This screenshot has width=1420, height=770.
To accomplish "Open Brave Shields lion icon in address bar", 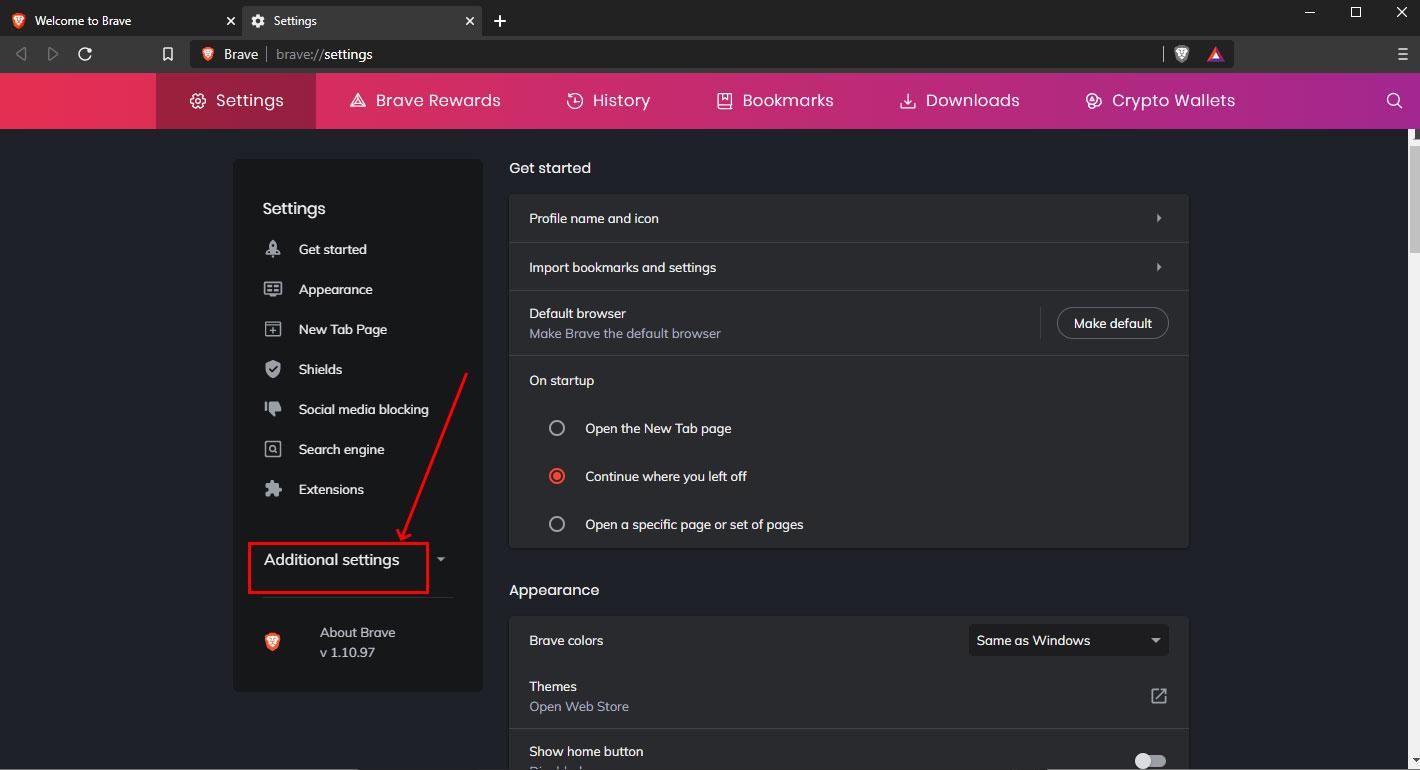I will (1182, 54).
